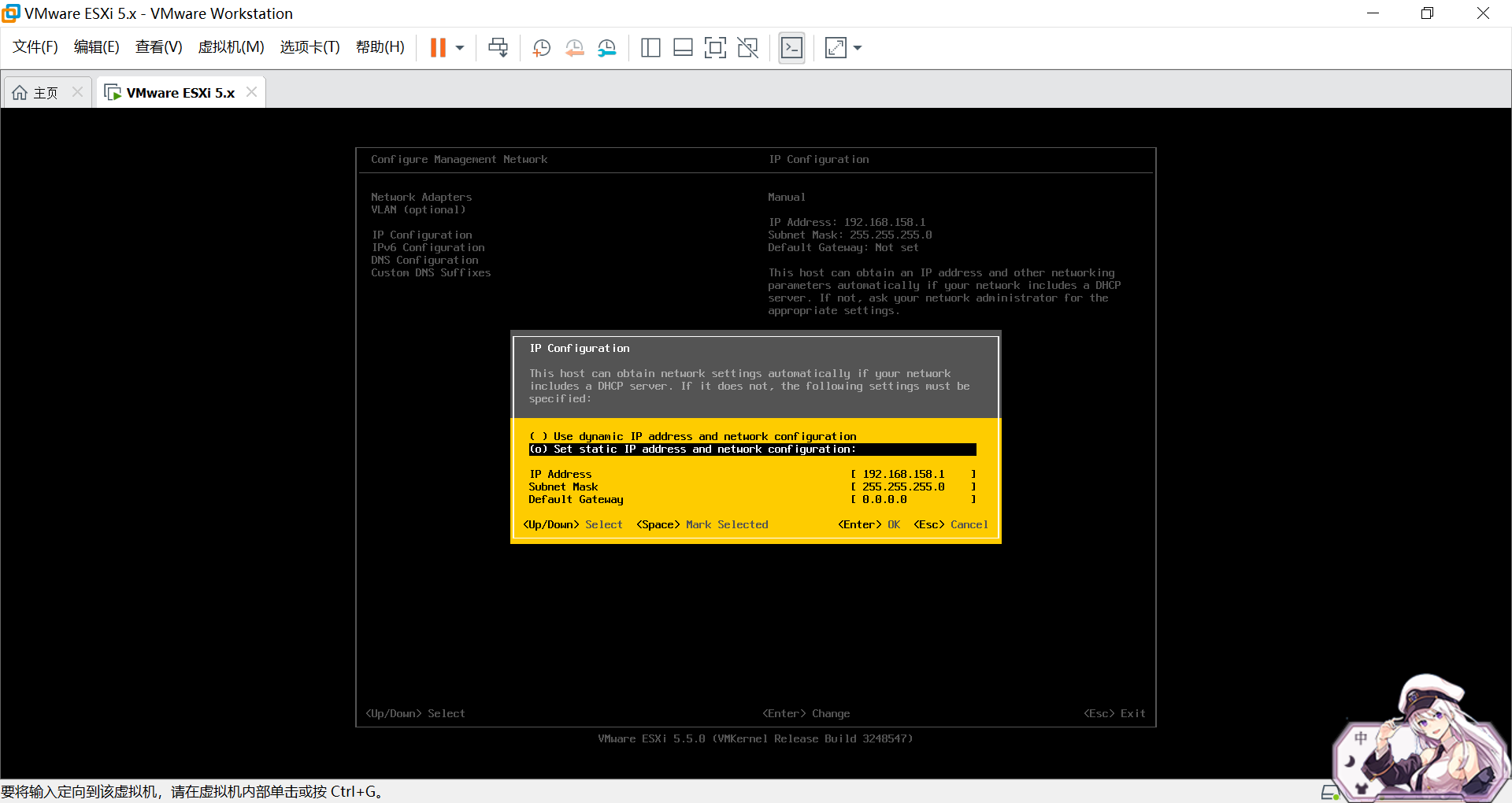
Task: Select the VMware ESXi 5.x tab
Action: coord(180,93)
